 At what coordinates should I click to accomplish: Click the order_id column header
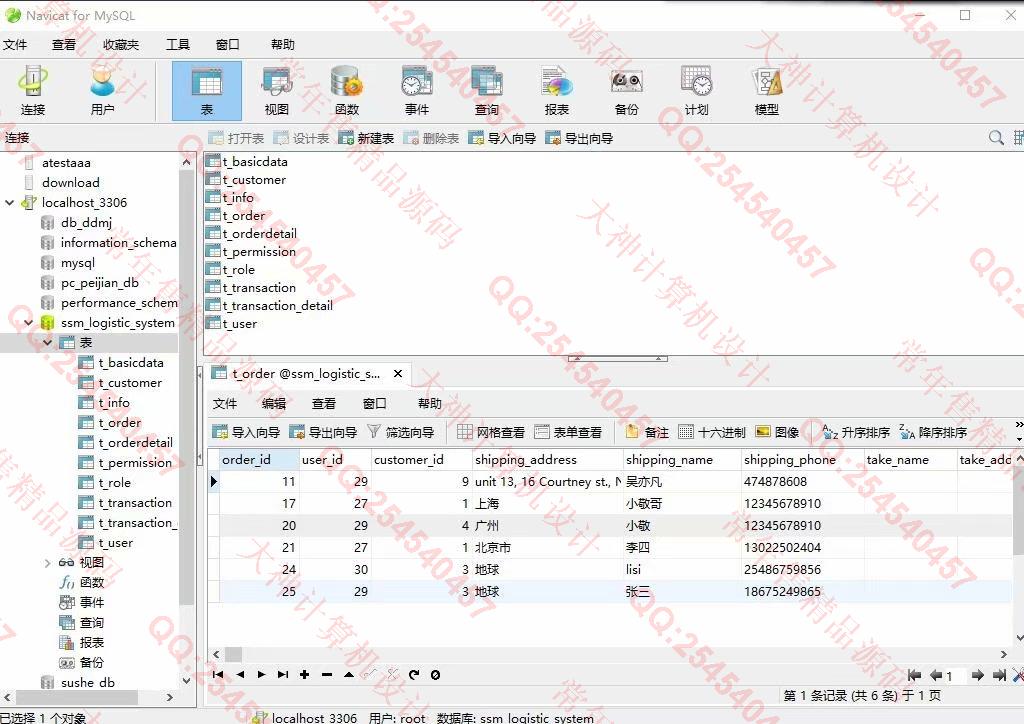pos(259,460)
